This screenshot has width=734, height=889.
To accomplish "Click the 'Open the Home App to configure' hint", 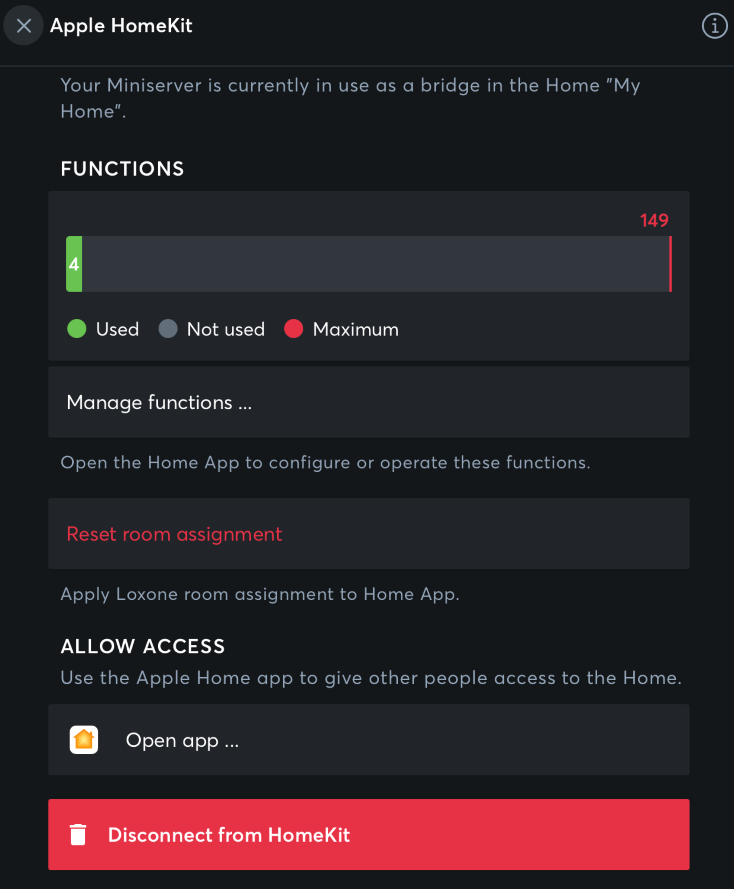I will pyautogui.click(x=325, y=463).
